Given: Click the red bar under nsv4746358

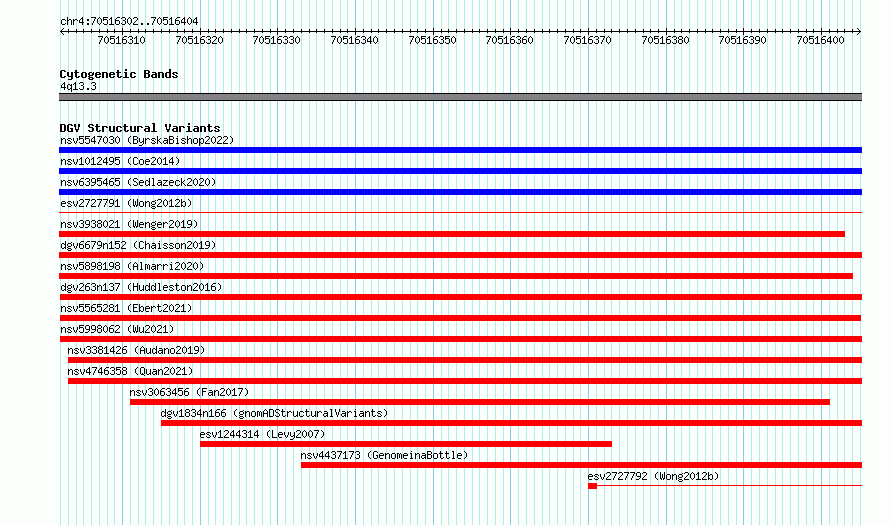Looking at the screenshot, I should [x=465, y=381].
